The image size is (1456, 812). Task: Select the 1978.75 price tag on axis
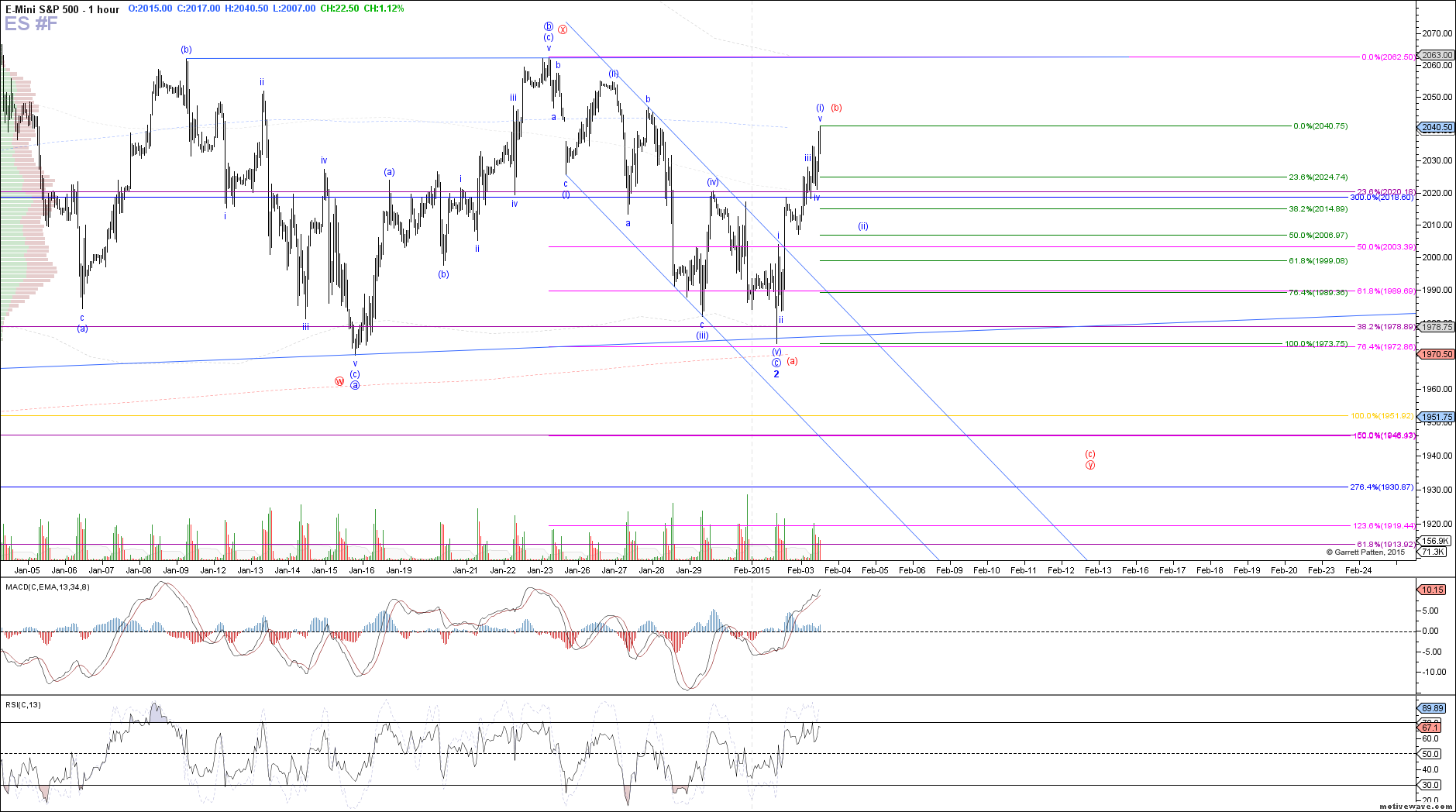(1436, 327)
